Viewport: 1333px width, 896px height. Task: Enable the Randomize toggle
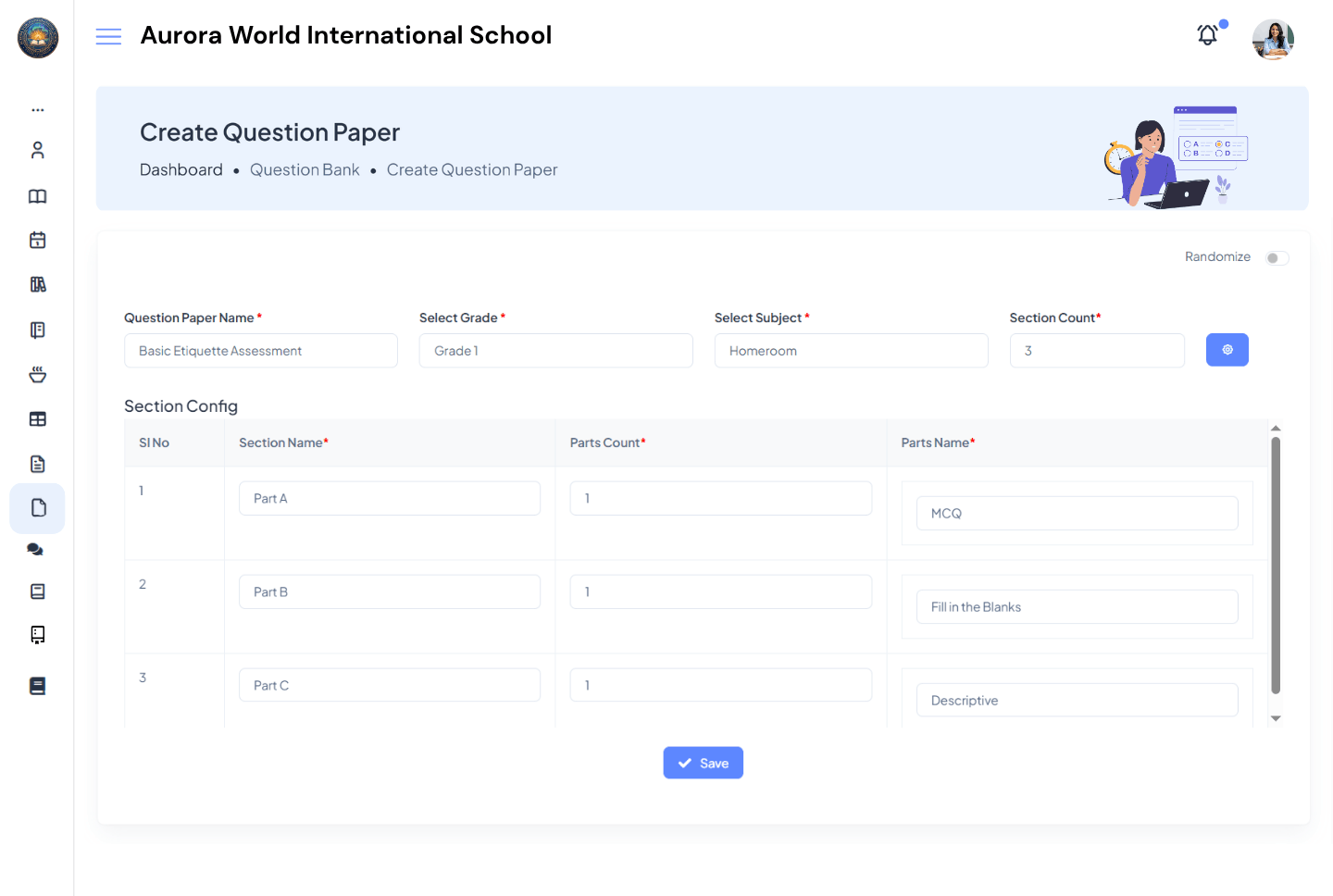pyautogui.click(x=1277, y=257)
